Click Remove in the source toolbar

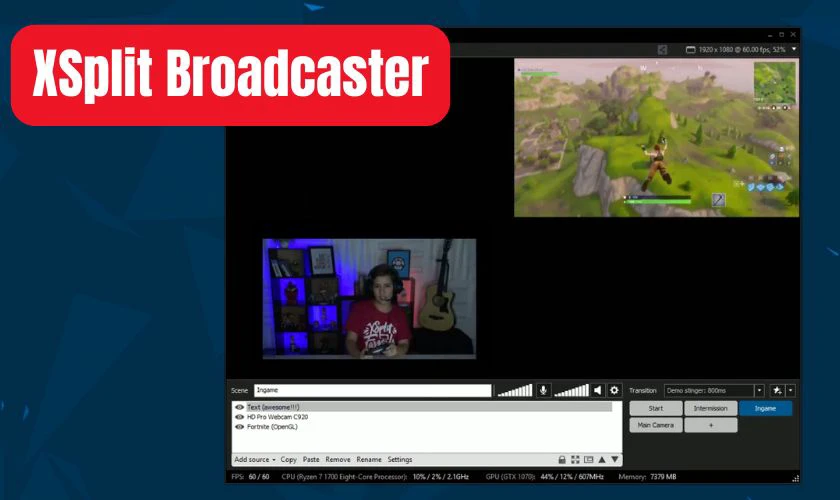338,459
